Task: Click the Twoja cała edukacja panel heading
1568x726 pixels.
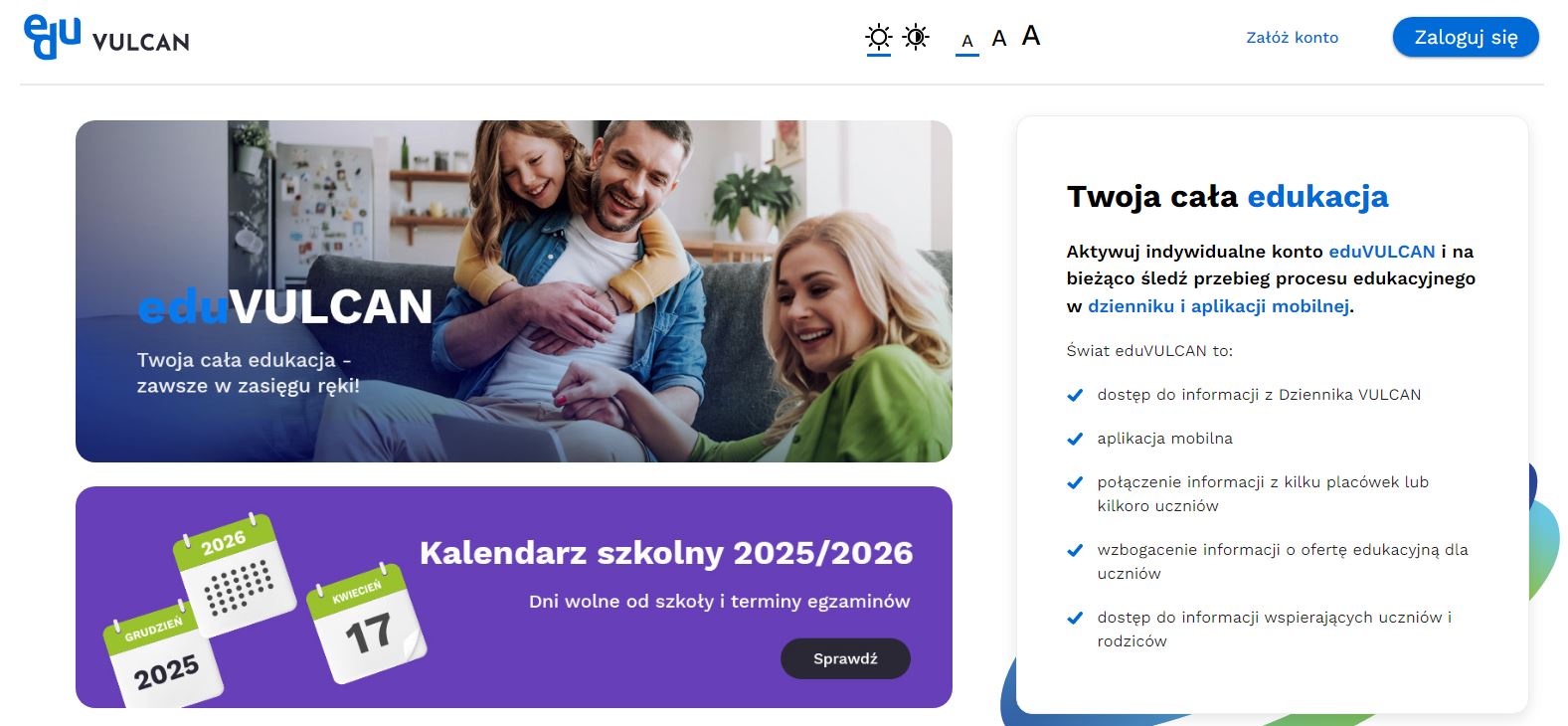Action: (x=1227, y=197)
